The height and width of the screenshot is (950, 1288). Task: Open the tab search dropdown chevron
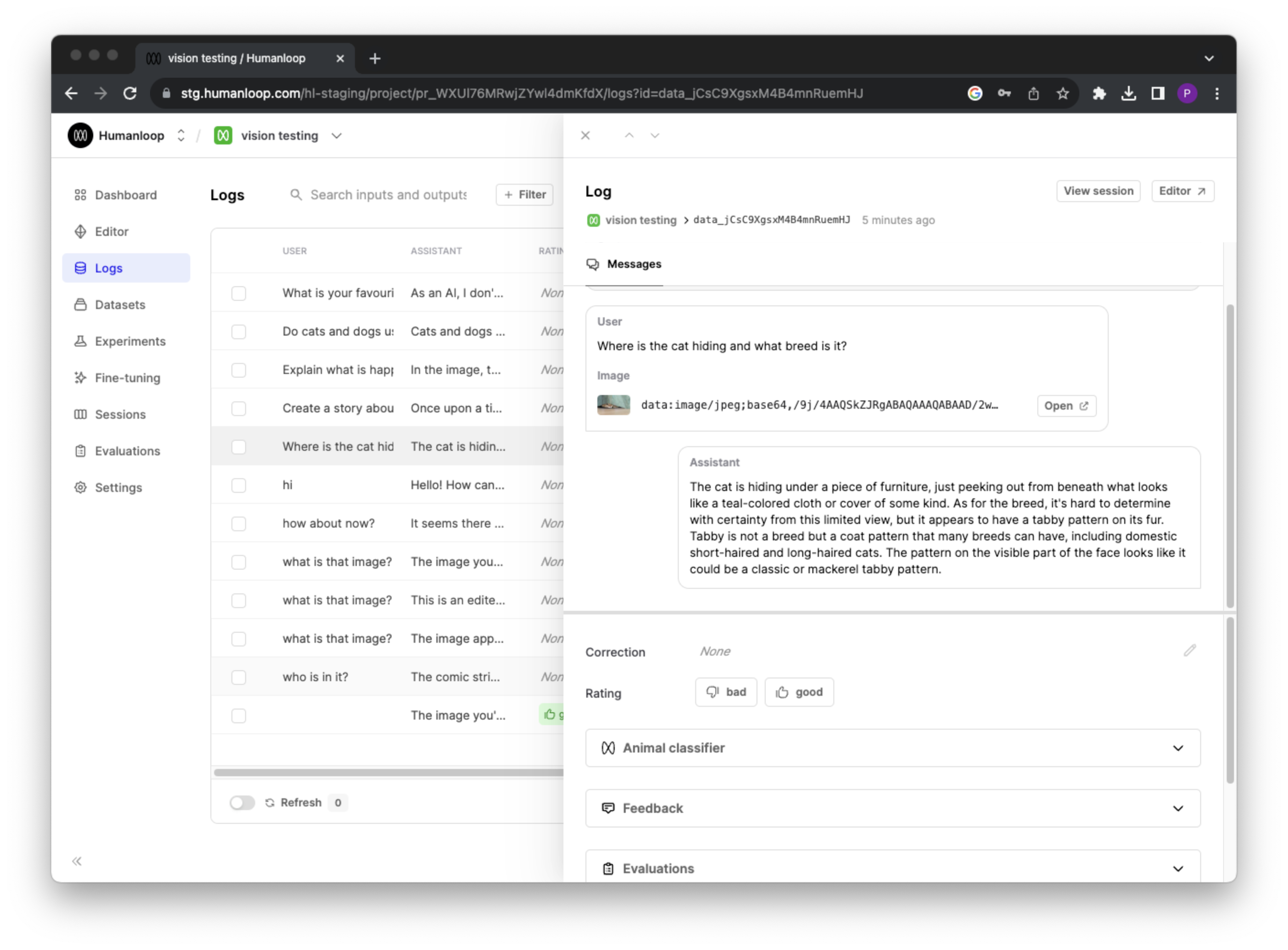coord(1208,59)
